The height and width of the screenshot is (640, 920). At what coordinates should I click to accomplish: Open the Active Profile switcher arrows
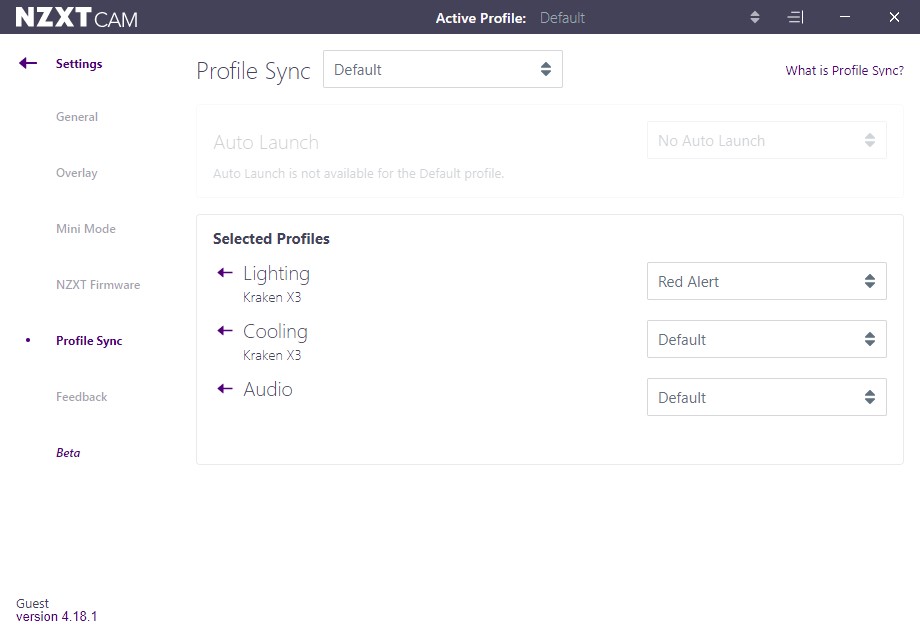click(x=755, y=18)
